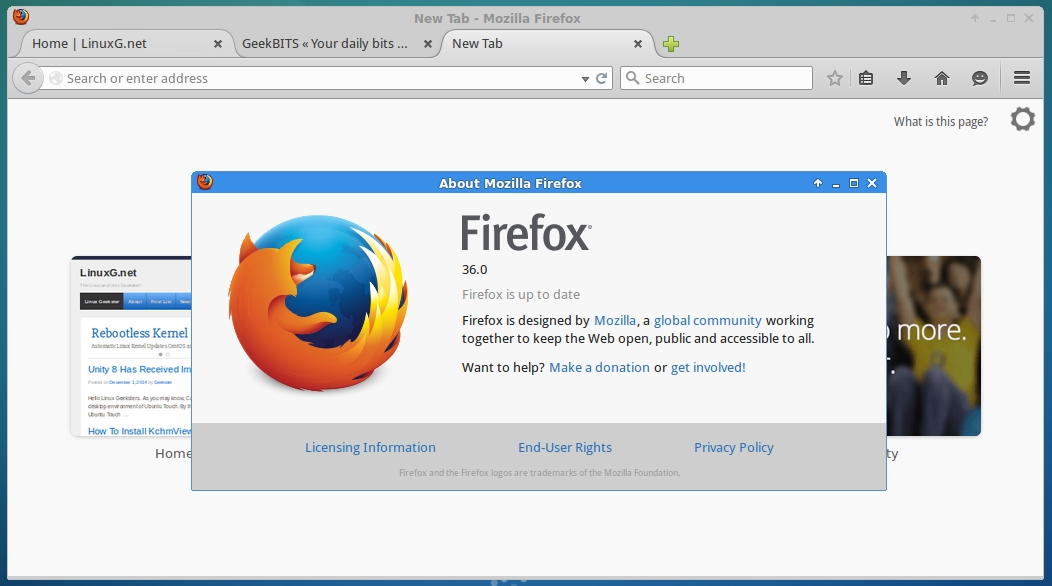Minimize the main Firefox window
Screen dimensions: 1052x586
pyautogui.click(x=993, y=19)
